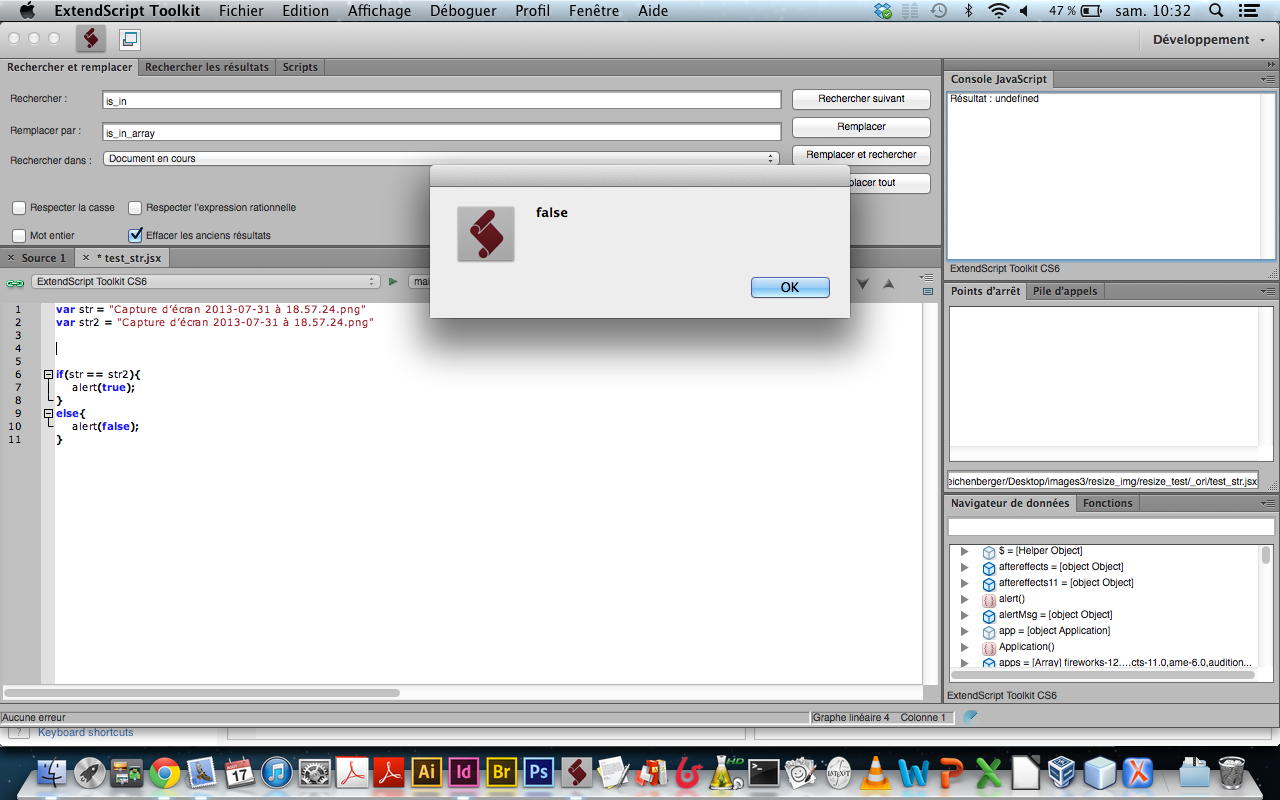Expand the 'aftereffects = [object Object]' node
The width and height of the screenshot is (1280, 800).
(x=965, y=567)
